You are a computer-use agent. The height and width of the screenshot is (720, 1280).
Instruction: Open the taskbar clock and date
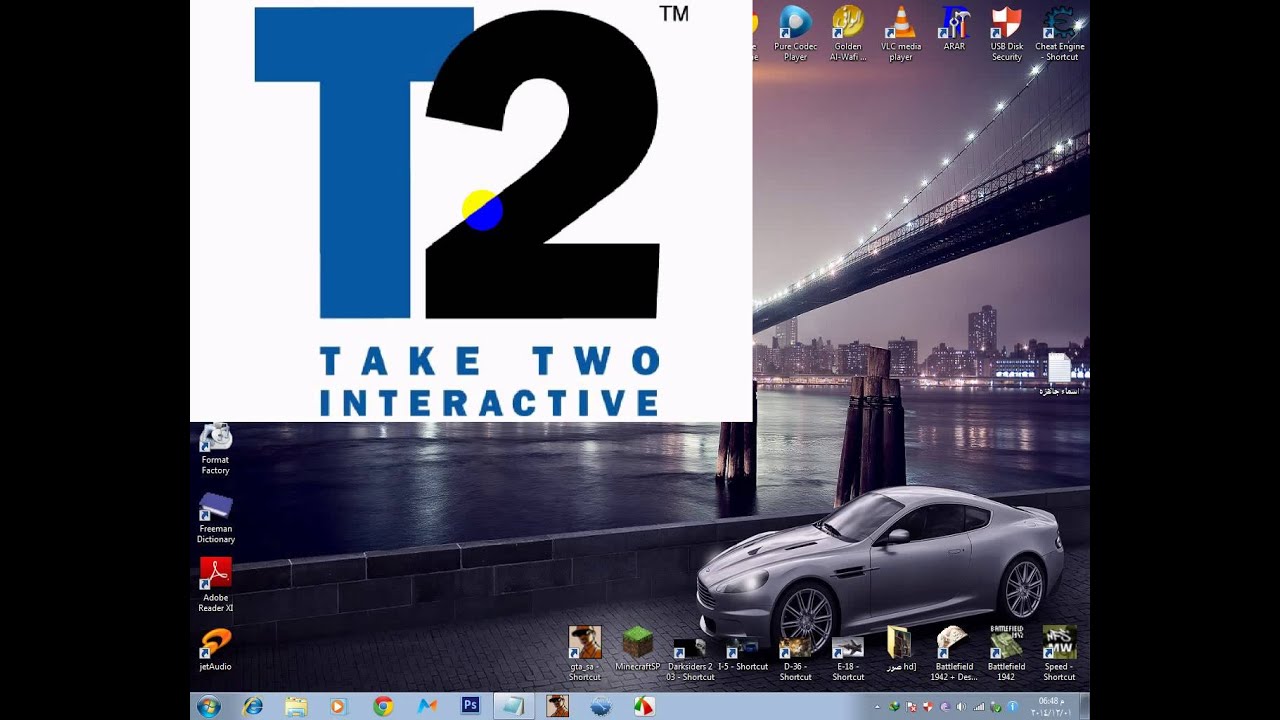pyautogui.click(x=1050, y=706)
